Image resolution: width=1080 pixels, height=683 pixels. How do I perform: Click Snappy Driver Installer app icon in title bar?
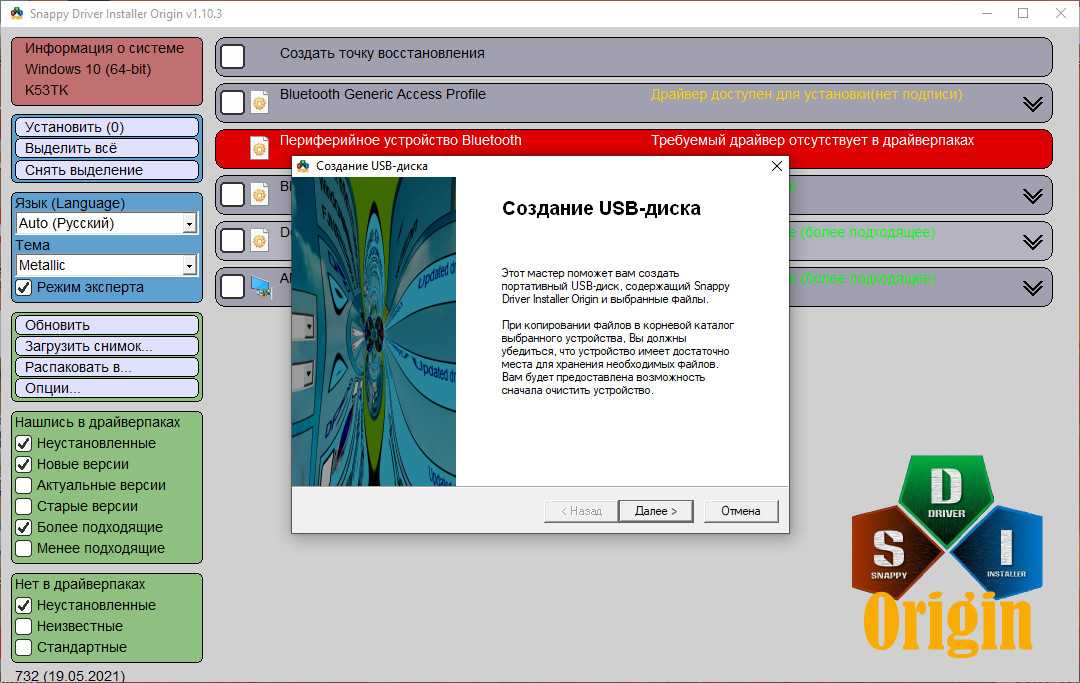click(17, 13)
